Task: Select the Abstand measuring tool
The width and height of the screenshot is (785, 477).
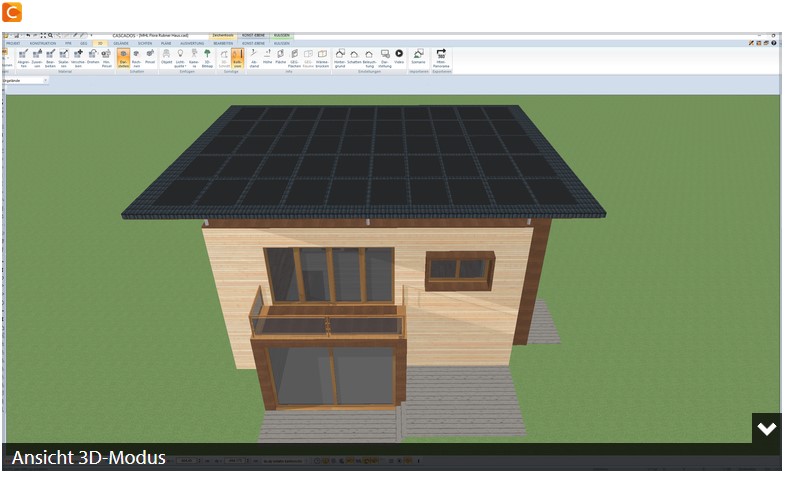Action: point(254,58)
